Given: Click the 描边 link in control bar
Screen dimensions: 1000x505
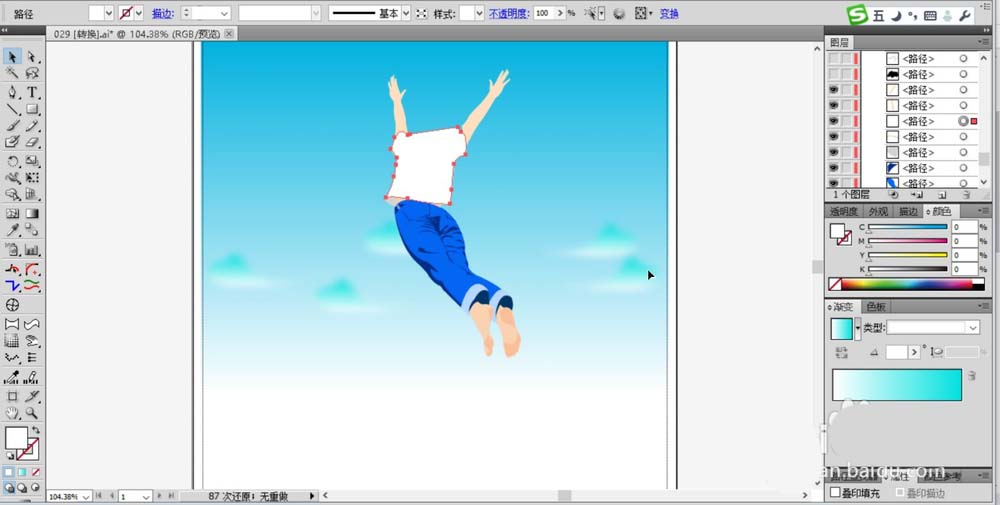Looking at the screenshot, I should (x=163, y=13).
